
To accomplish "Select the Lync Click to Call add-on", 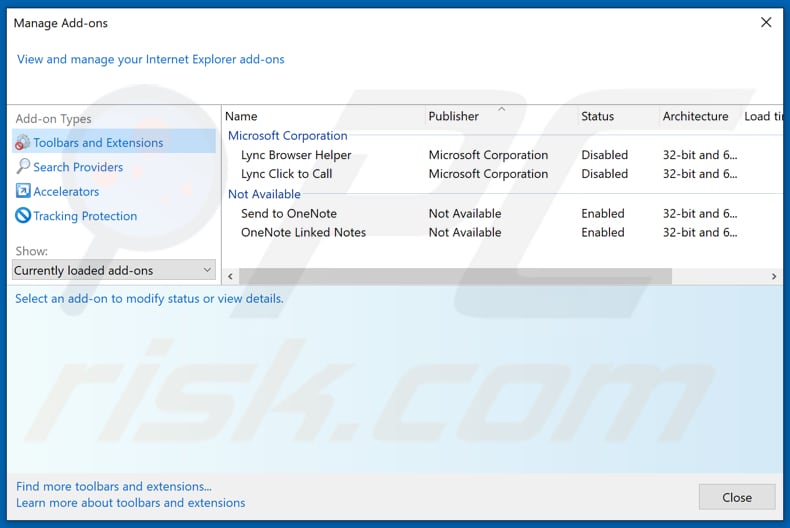I will (286, 174).
